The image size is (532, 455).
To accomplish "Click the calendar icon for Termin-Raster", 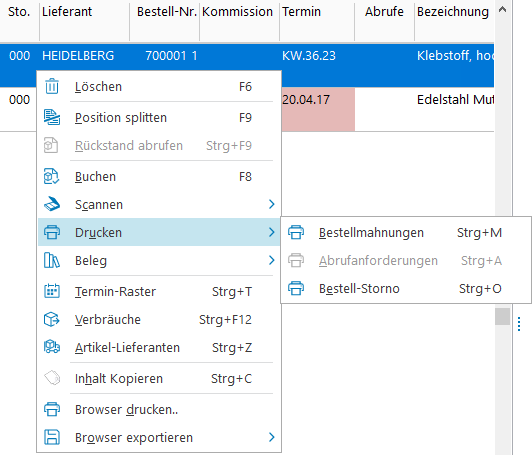I will tap(52, 291).
